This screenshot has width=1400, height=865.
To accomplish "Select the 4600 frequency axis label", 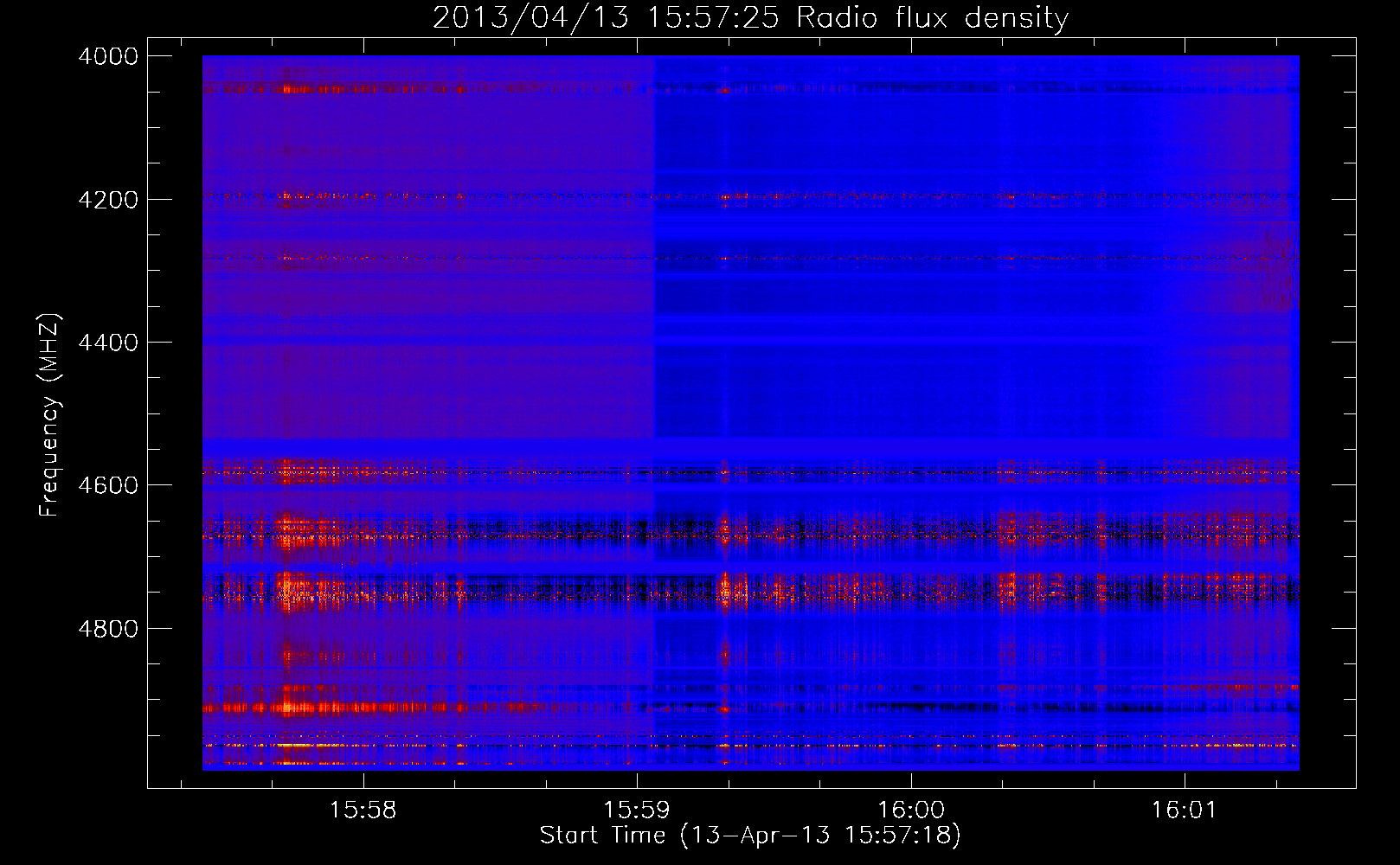I will pyautogui.click(x=108, y=485).
